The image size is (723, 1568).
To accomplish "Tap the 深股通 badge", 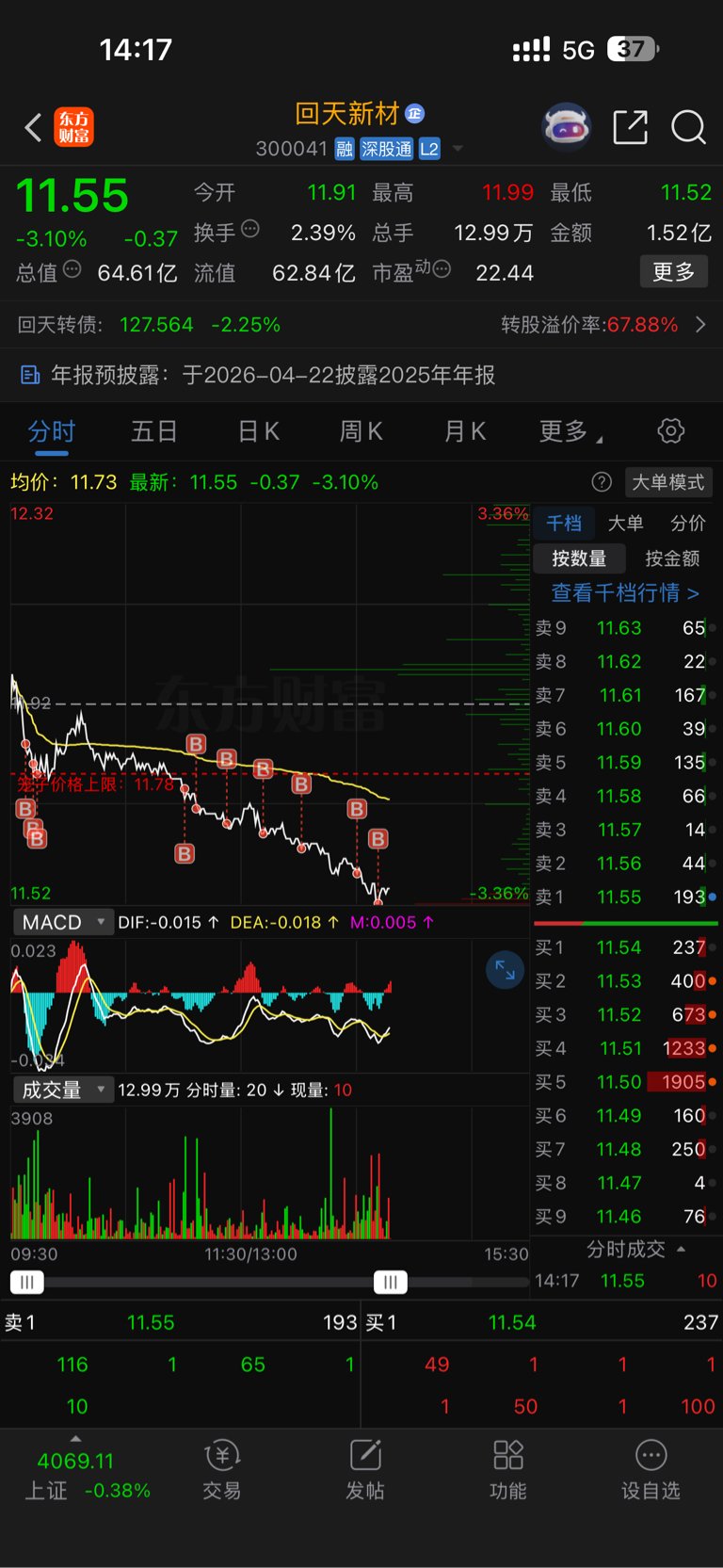I will click(387, 149).
